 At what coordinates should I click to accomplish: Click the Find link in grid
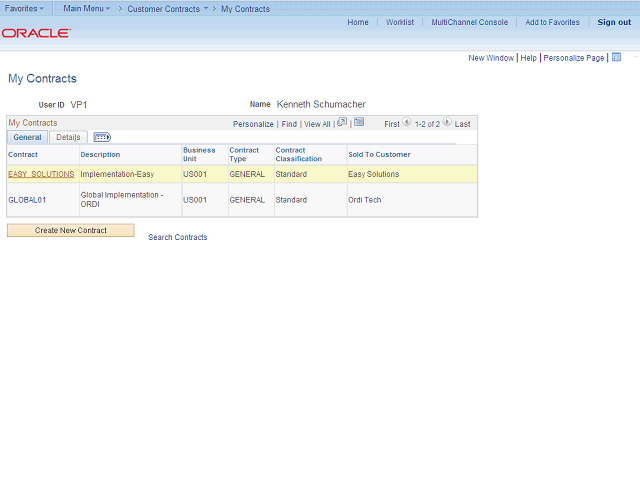click(289, 124)
